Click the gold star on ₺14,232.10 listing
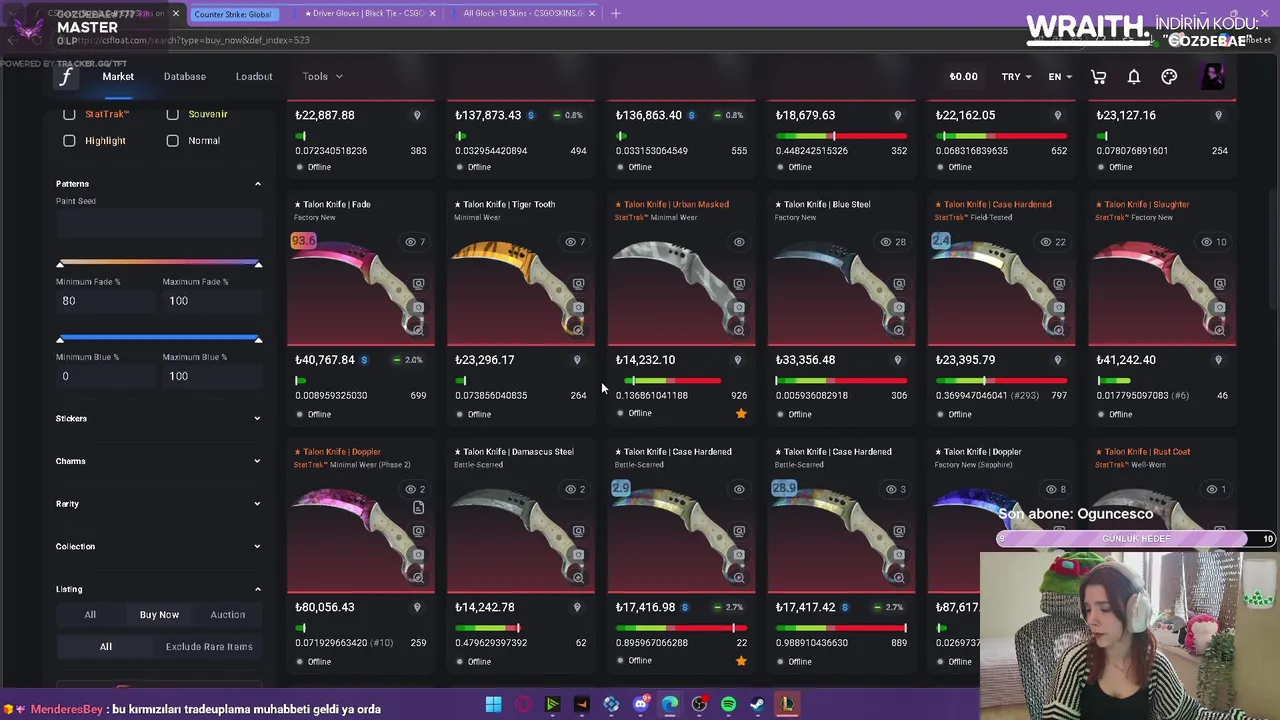Viewport: 1280px width, 720px height. point(741,413)
